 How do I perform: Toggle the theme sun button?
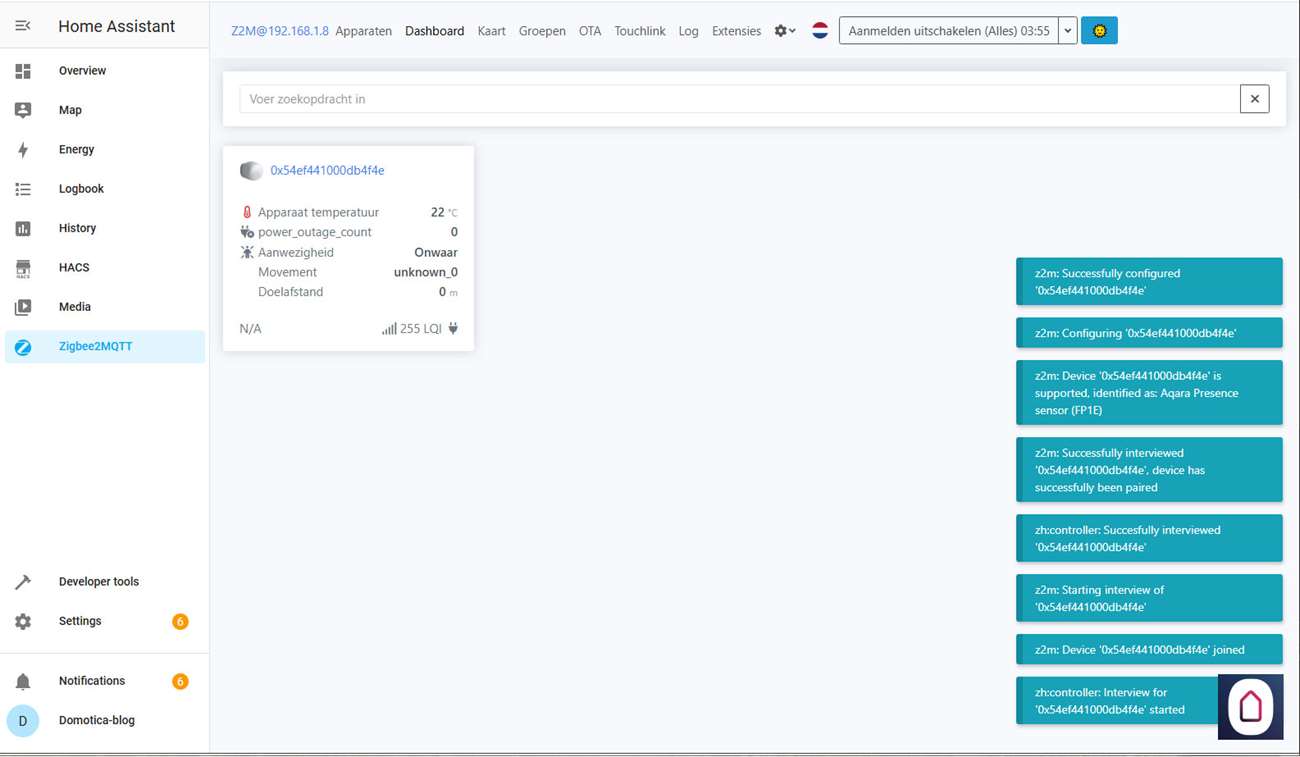(1099, 31)
